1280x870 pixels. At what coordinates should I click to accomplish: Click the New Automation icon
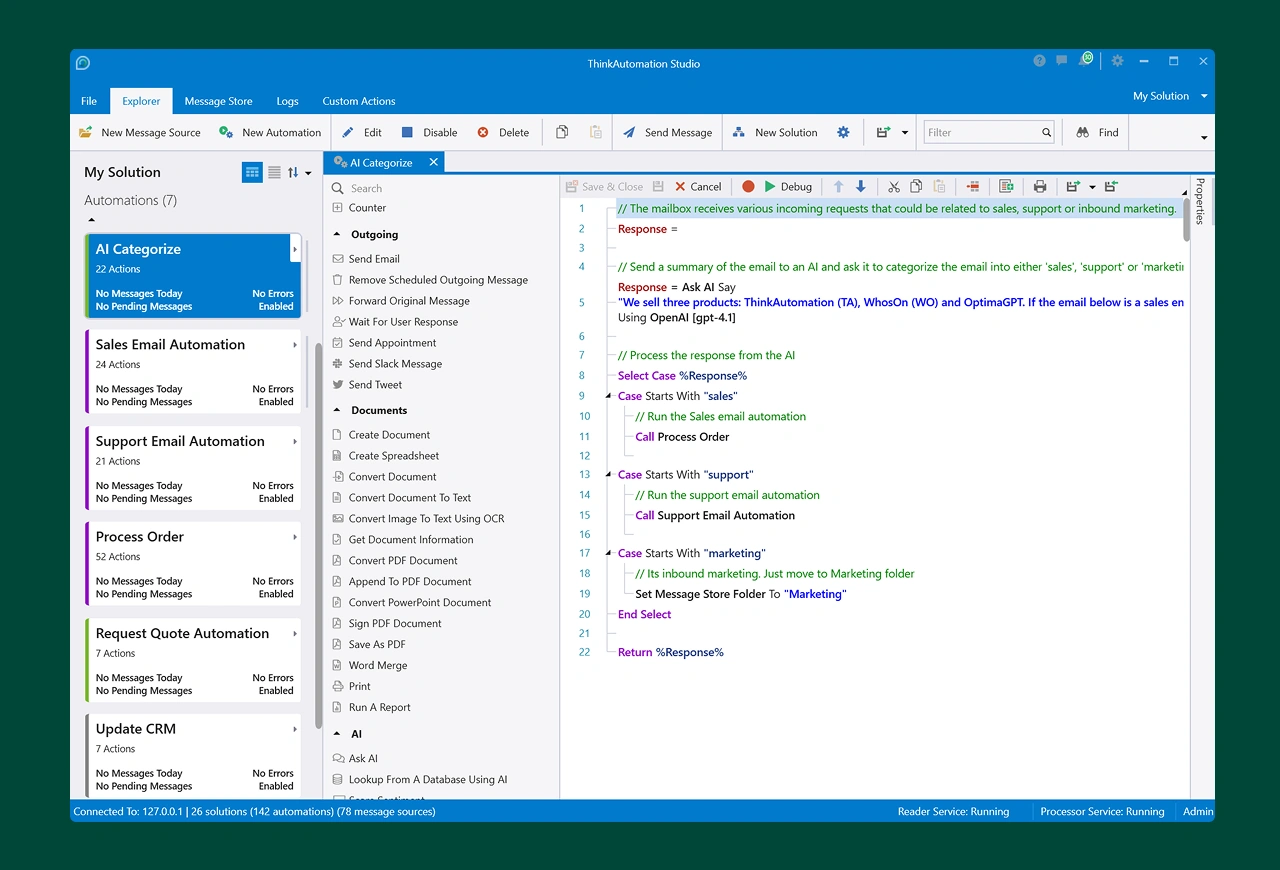click(x=227, y=132)
